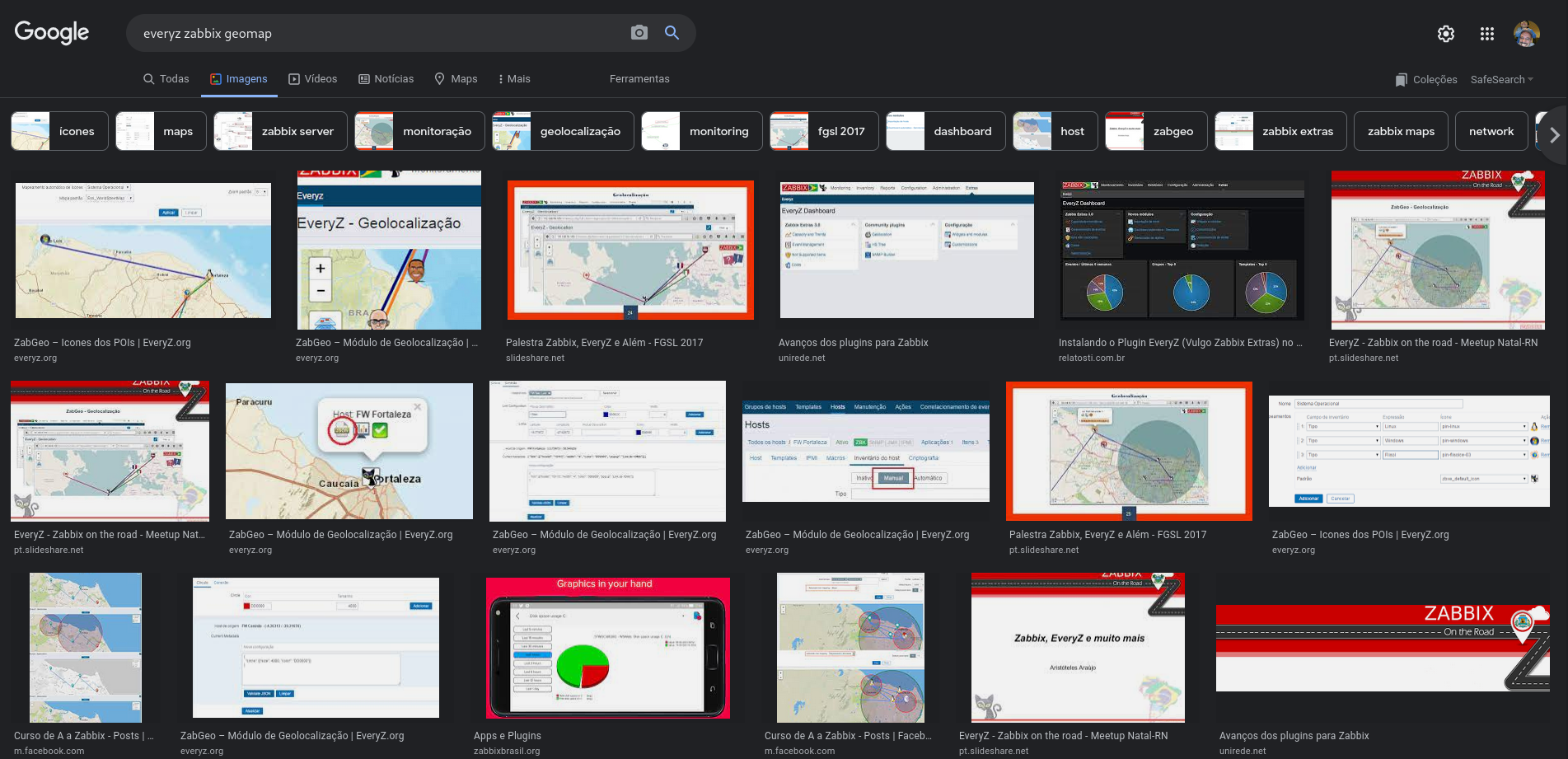Open link Instalando o Plugin EveryZ

1181,343
